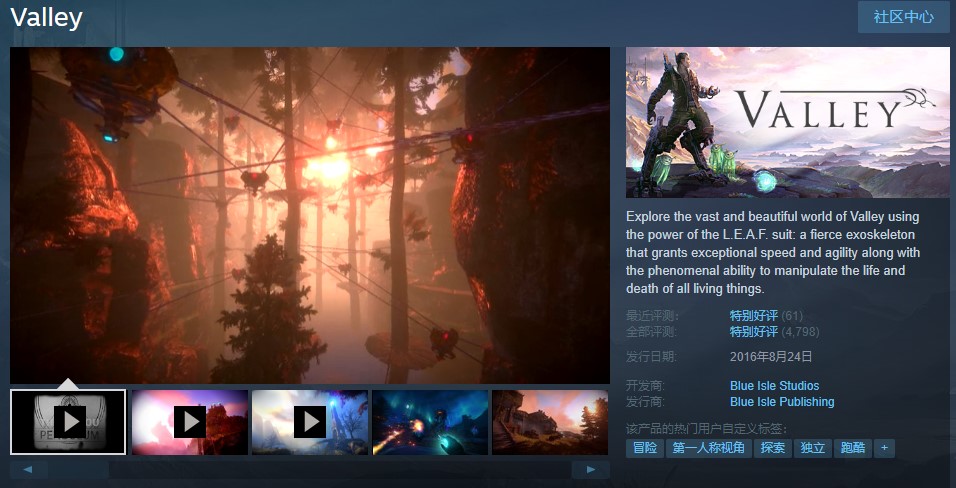
Task: Click the thumbnail strip scrollbar handle
Action: [x=79, y=470]
